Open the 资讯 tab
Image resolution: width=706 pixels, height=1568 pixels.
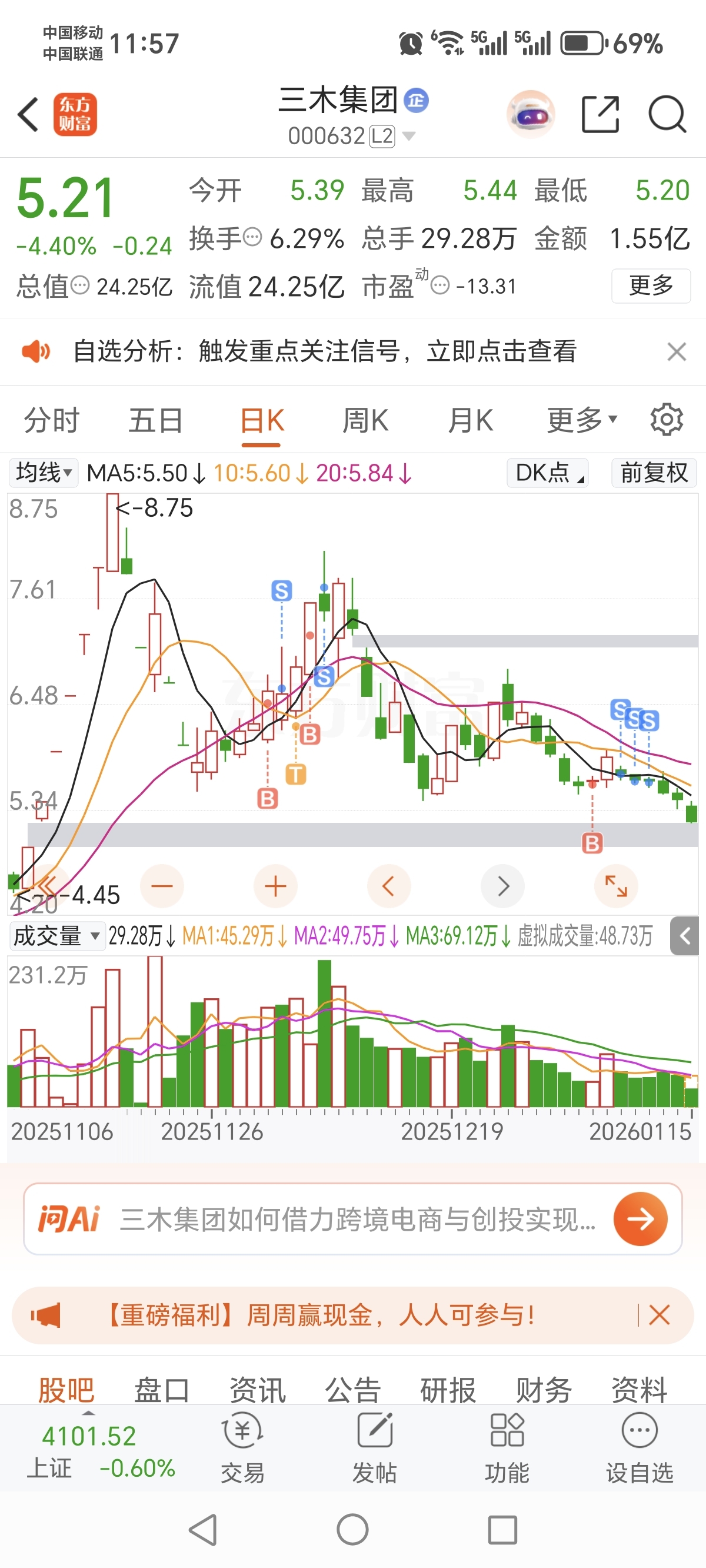(x=258, y=1390)
